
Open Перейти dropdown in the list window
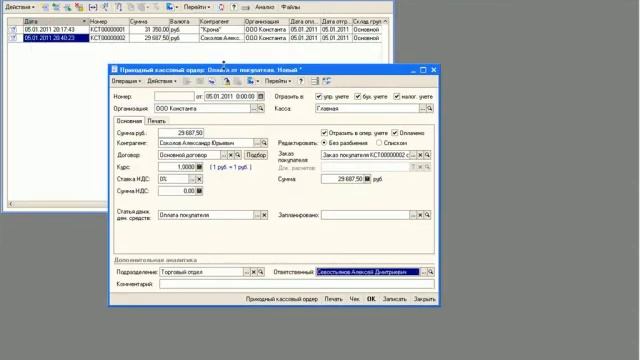click(x=197, y=7)
